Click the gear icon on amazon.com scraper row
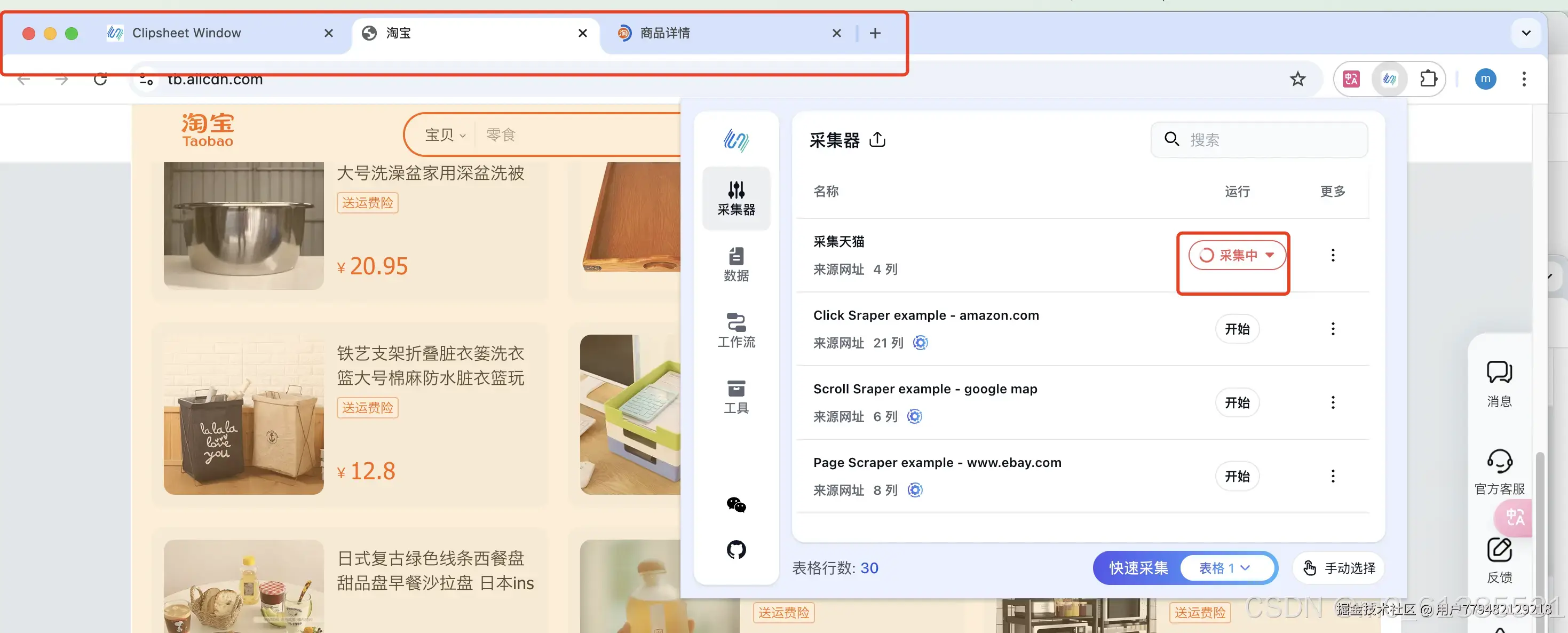 click(x=920, y=343)
